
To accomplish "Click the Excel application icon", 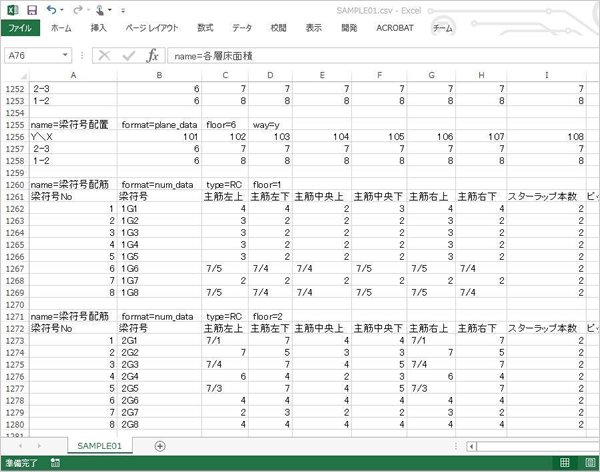I will click(x=12, y=10).
